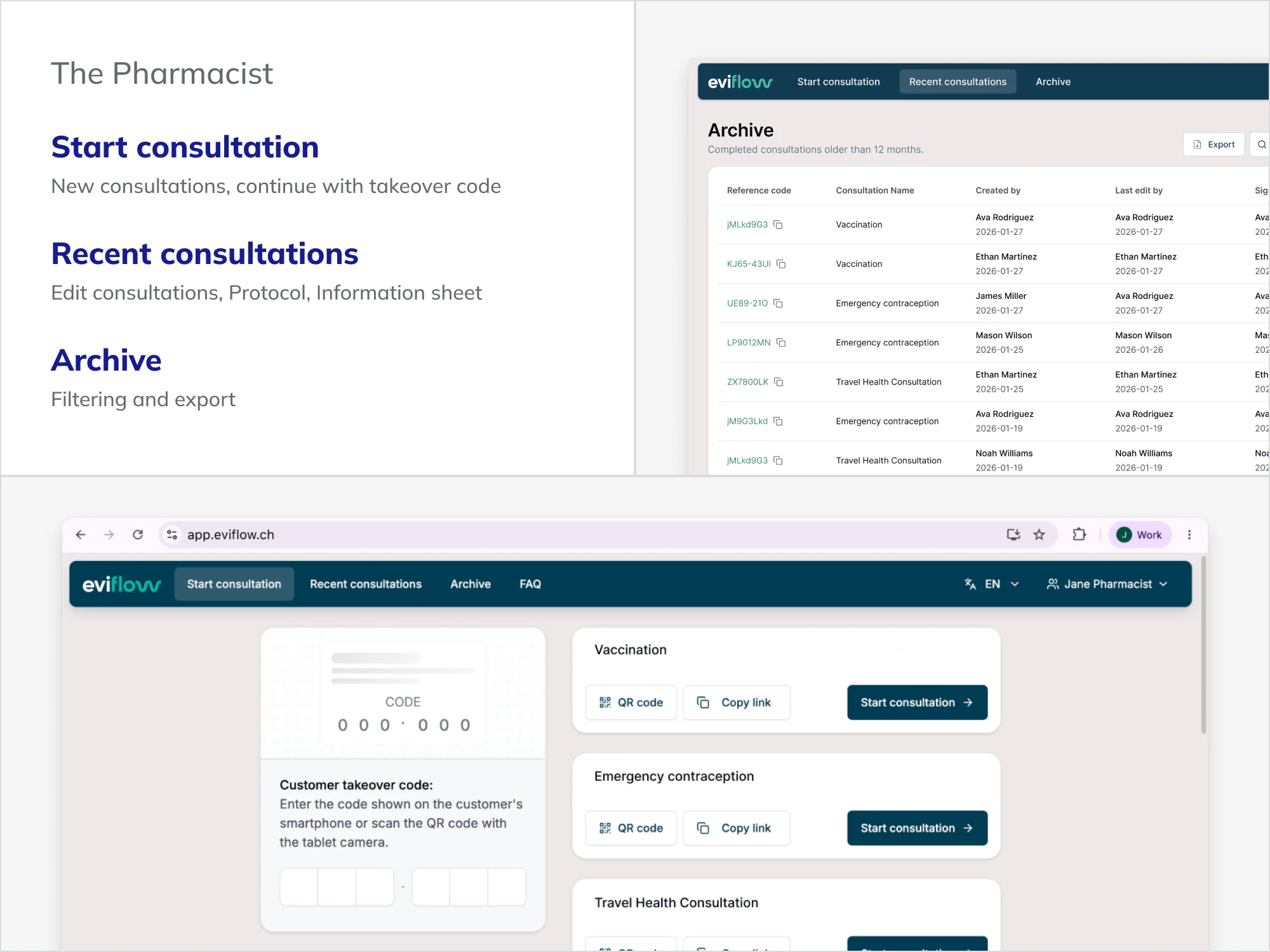Open site information icon beside the URL
Viewport: 1270px width, 952px height.
click(x=171, y=534)
